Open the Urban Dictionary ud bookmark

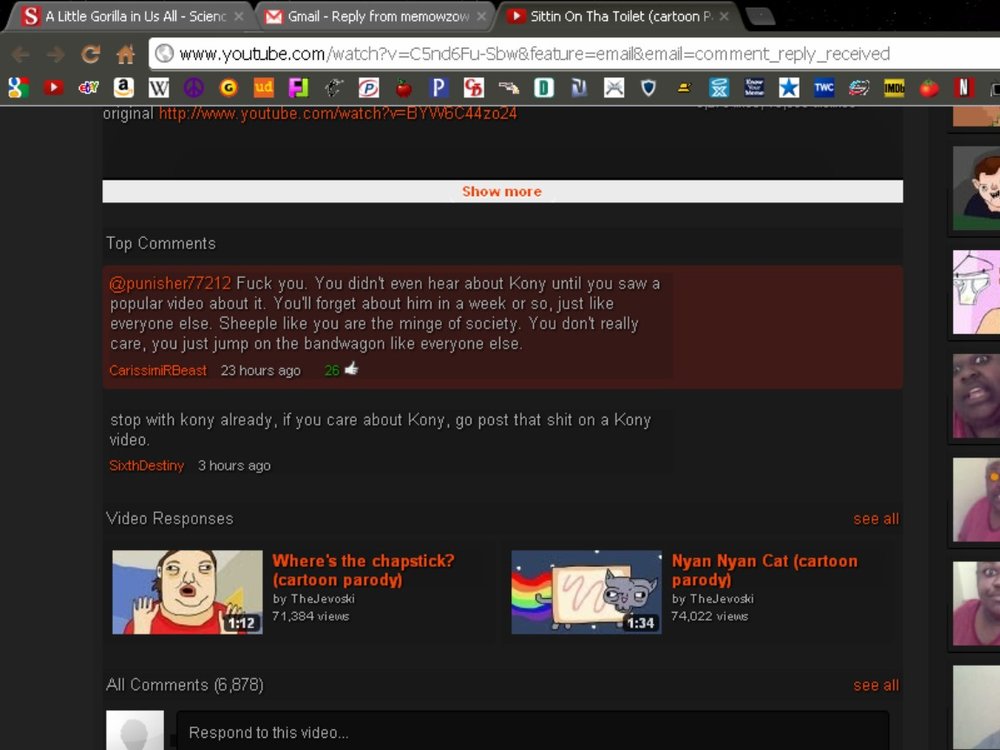[x=263, y=87]
